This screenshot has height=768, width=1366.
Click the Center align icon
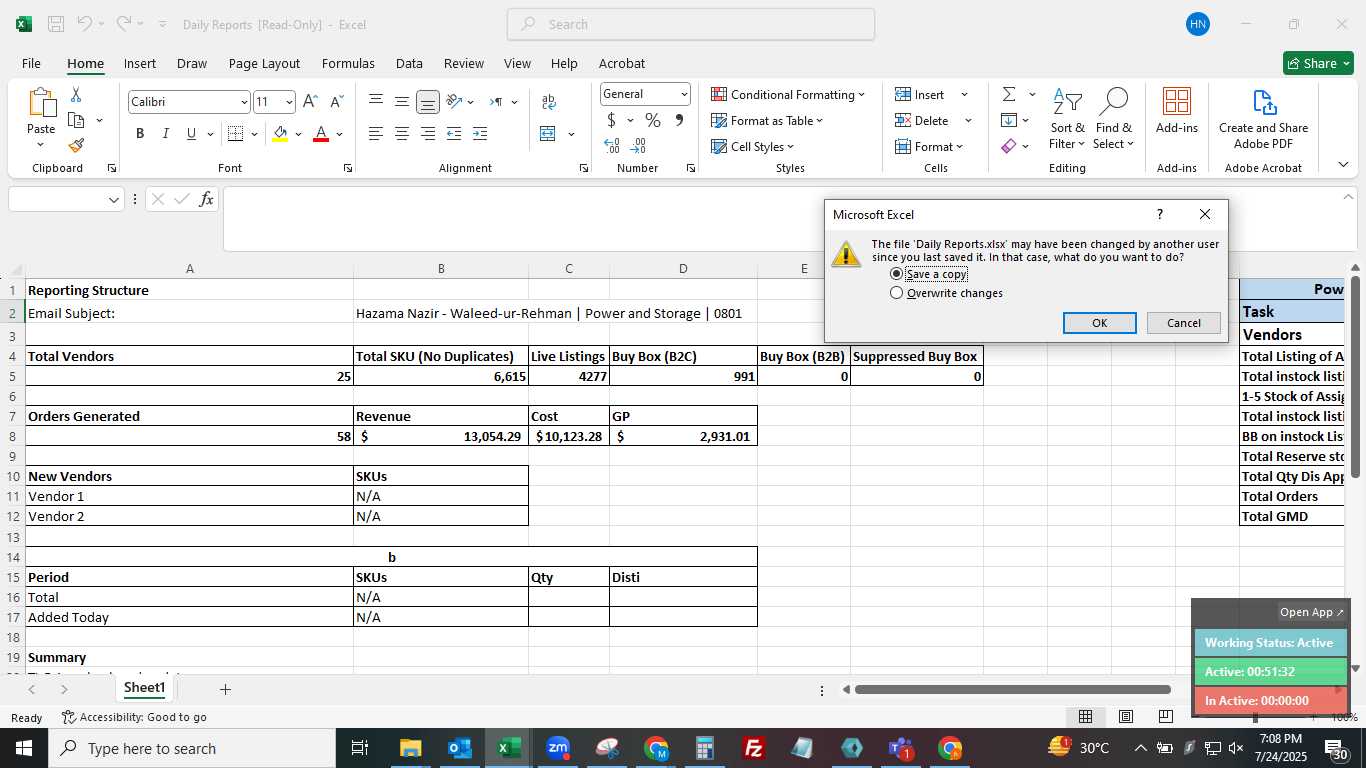tap(402, 133)
